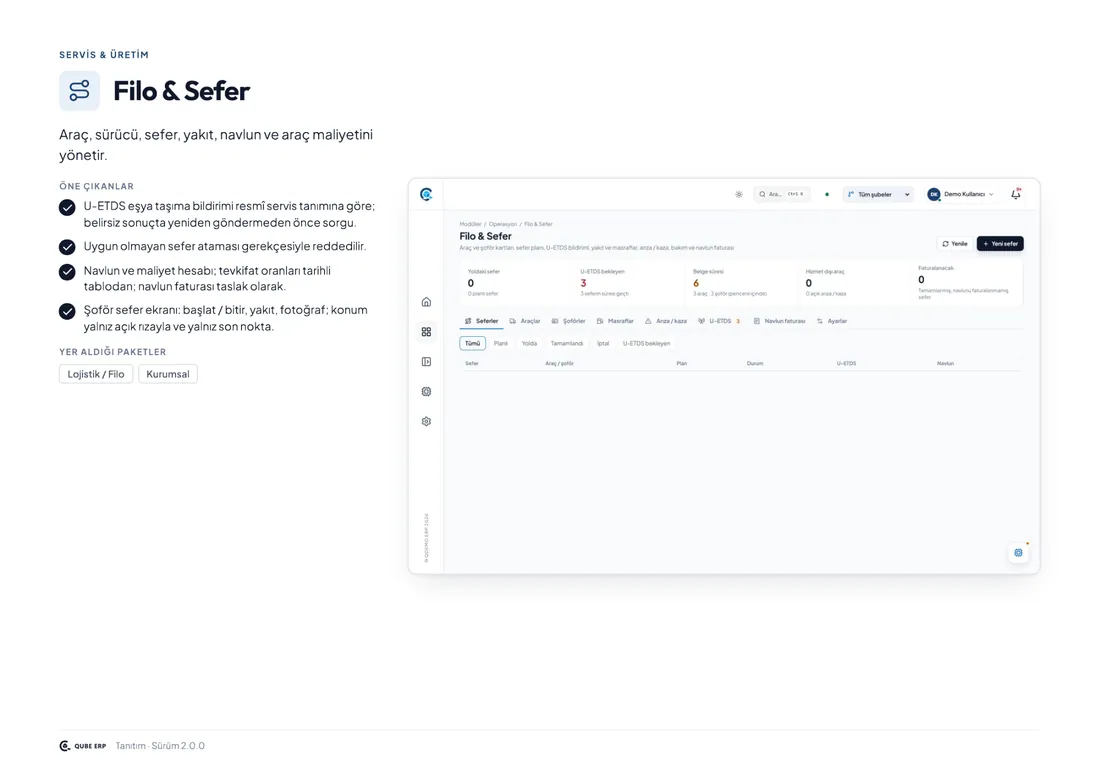This screenshot has height=778, width=1100.
Task: Click the Yenile refresh button
Action: pos(955,244)
